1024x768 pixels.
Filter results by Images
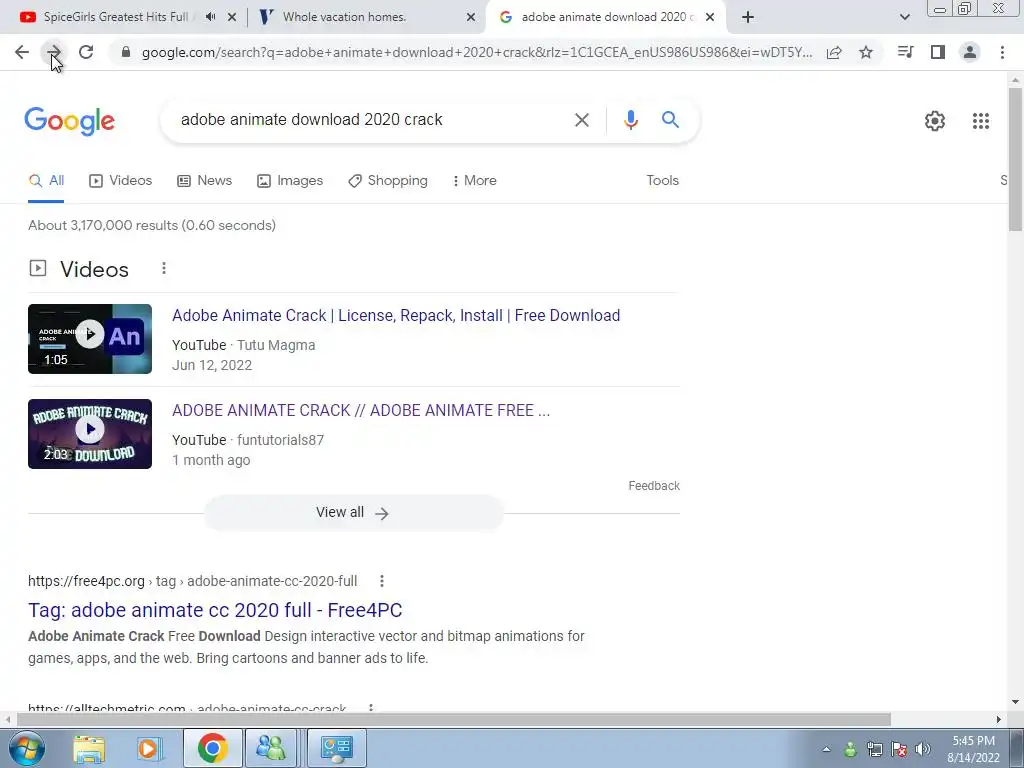click(x=290, y=180)
